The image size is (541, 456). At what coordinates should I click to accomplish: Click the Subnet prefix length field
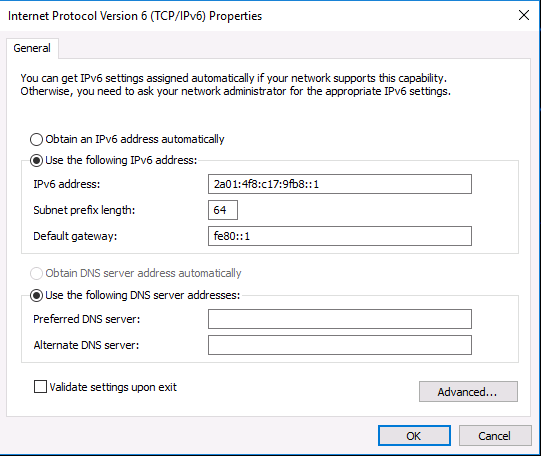223,210
